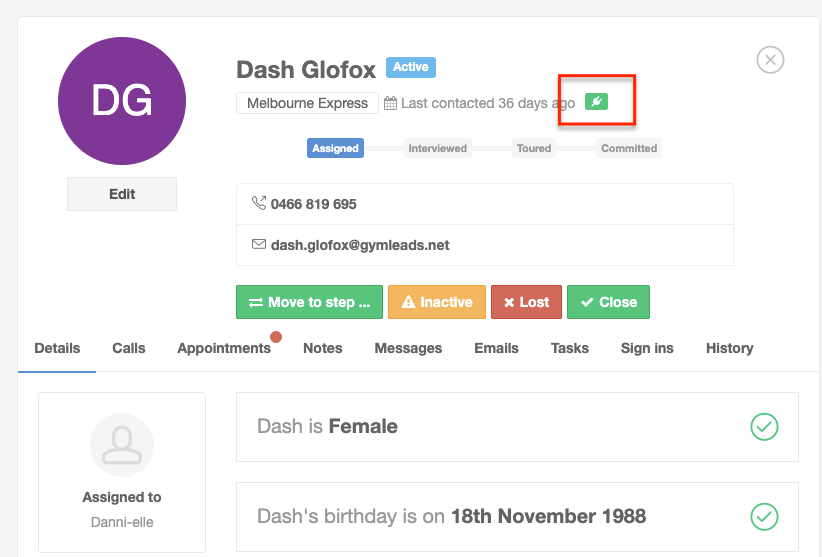Click the DG purple avatar circle
Image resolution: width=822 pixels, height=557 pixels.
122,101
